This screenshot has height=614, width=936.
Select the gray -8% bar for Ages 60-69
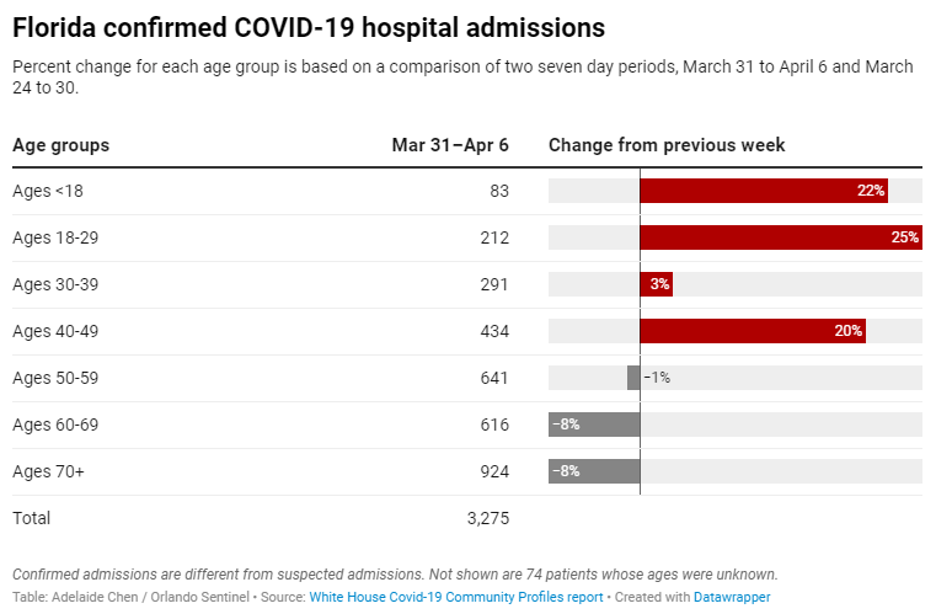594,424
